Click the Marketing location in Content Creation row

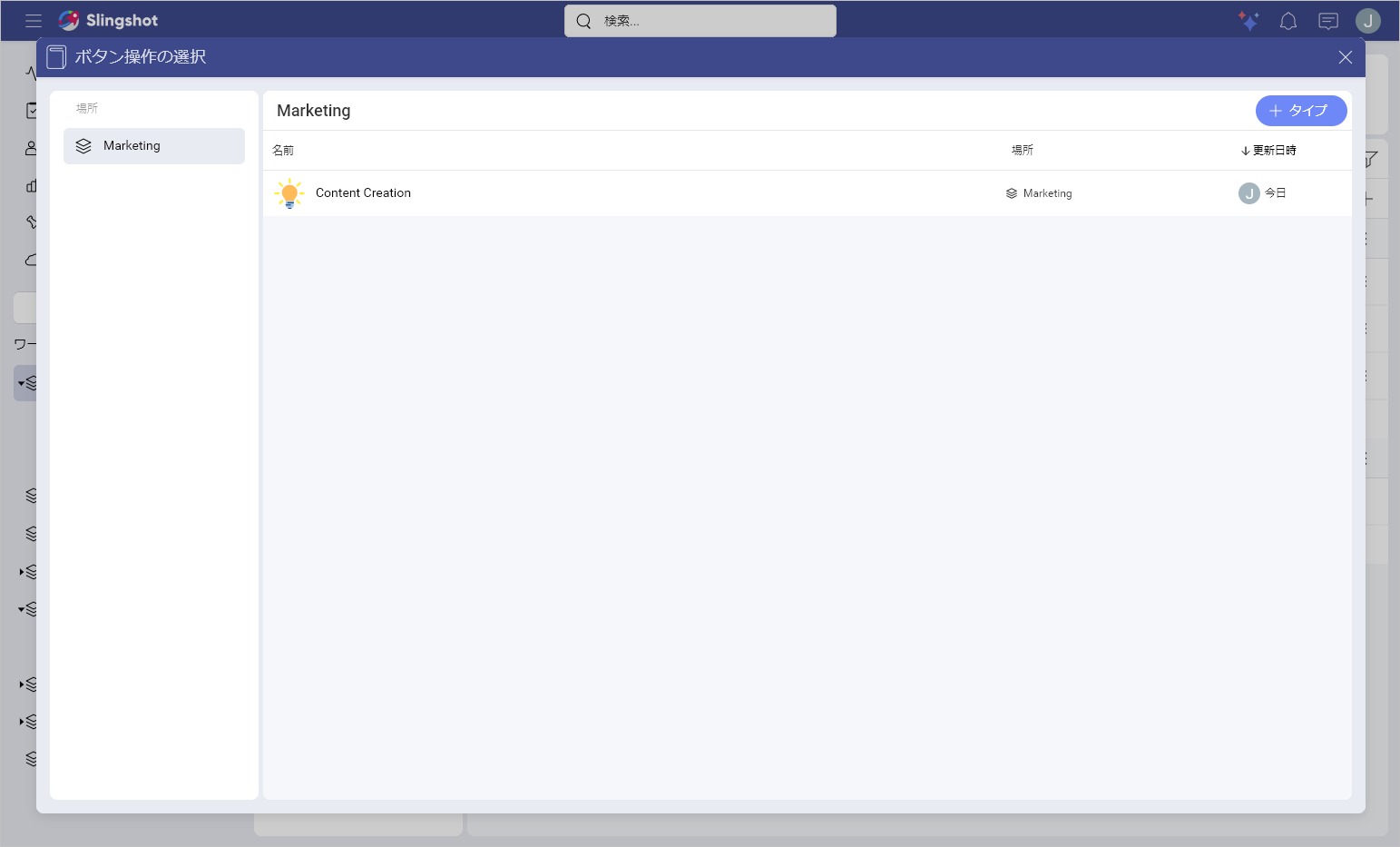pyautogui.click(x=1039, y=193)
